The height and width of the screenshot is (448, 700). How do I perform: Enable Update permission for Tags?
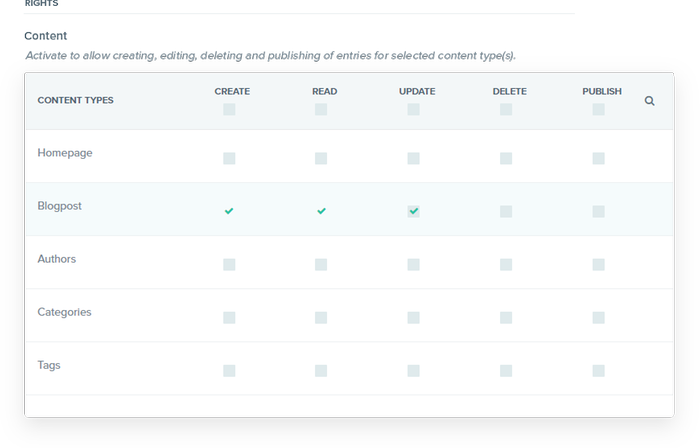[x=413, y=371]
